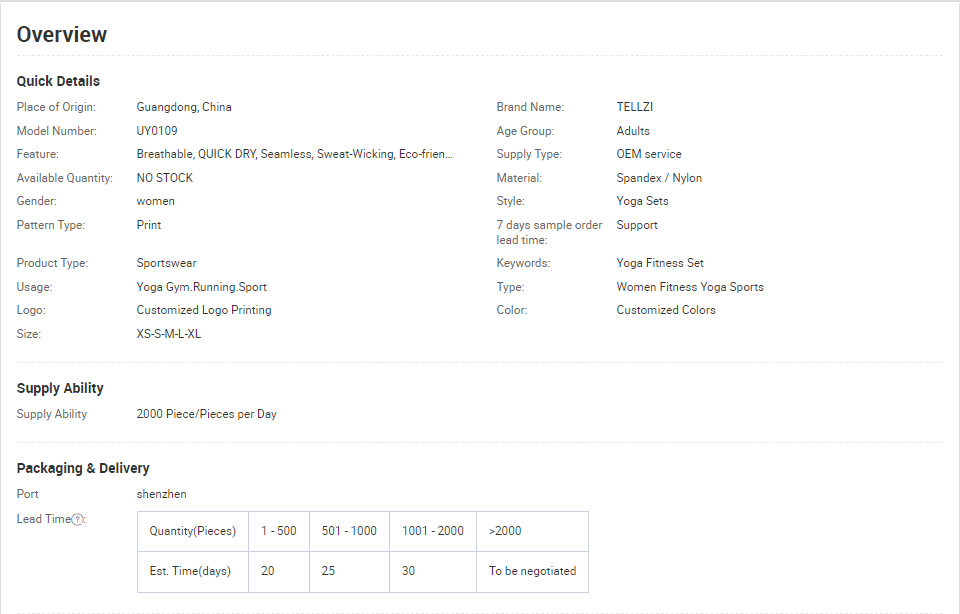
Task: Click the shenzhen port value
Action: click(161, 494)
